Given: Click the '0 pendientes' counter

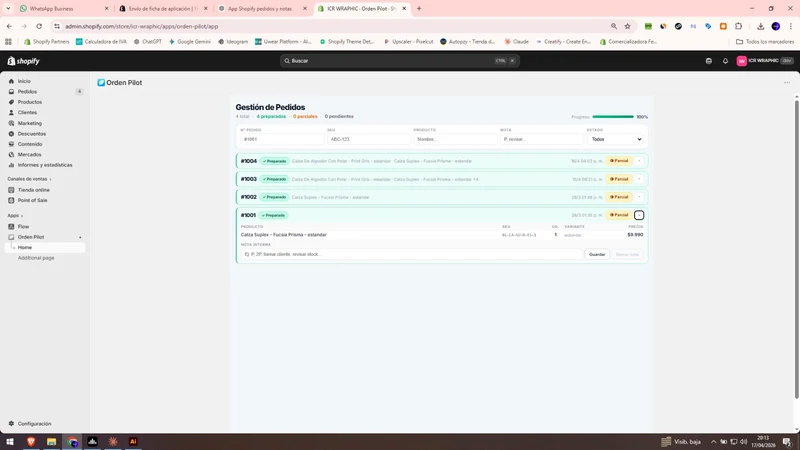Looking at the screenshot, I should pyautogui.click(x=339, y=116).
